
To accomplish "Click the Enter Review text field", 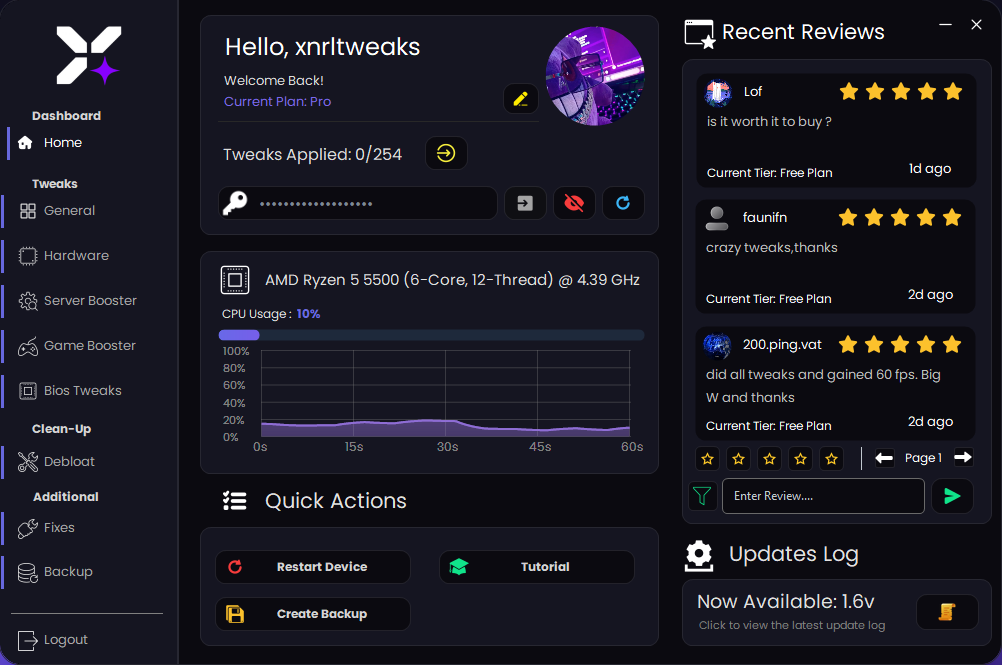I will (822, 496).
